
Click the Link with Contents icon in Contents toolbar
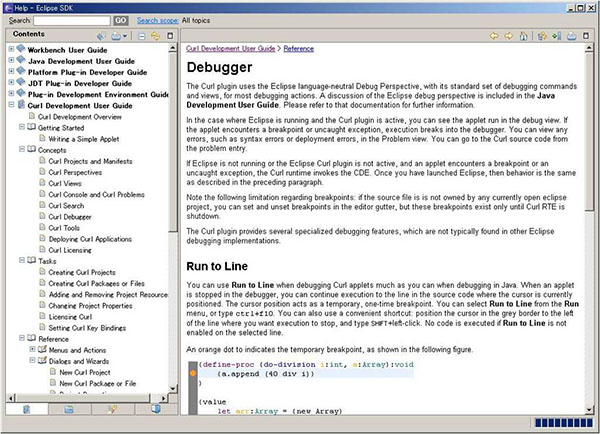tap(155, 36)
